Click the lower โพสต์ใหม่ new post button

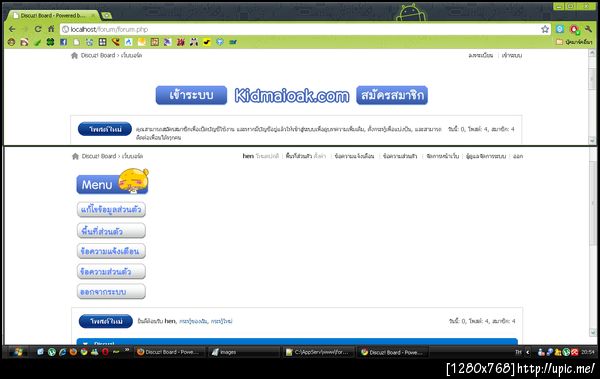106,321
